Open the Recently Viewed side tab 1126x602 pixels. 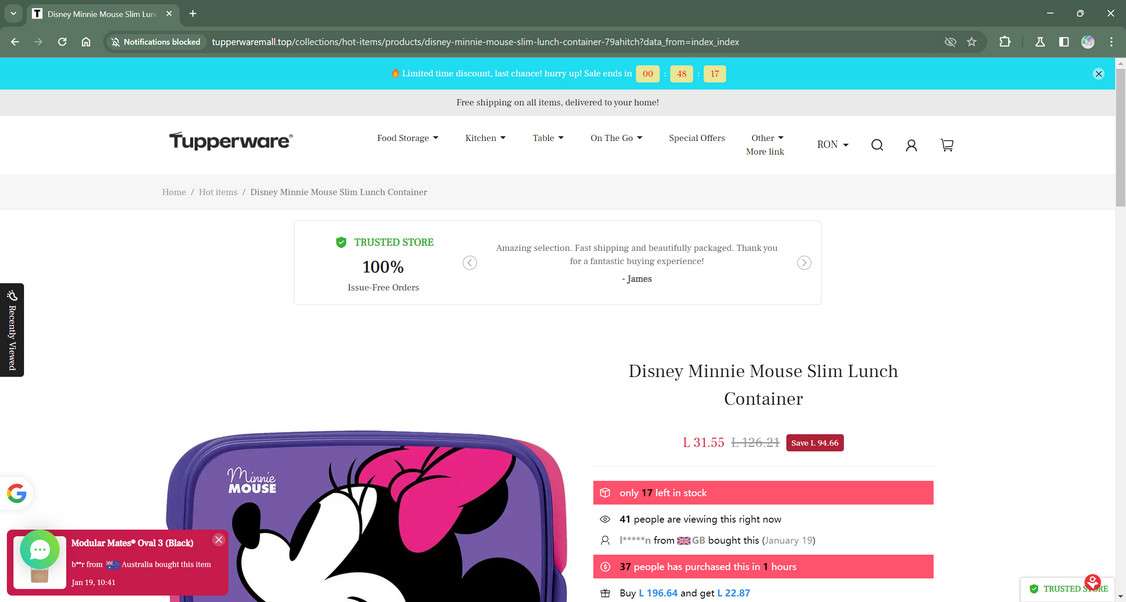click(x=11, y=330)
